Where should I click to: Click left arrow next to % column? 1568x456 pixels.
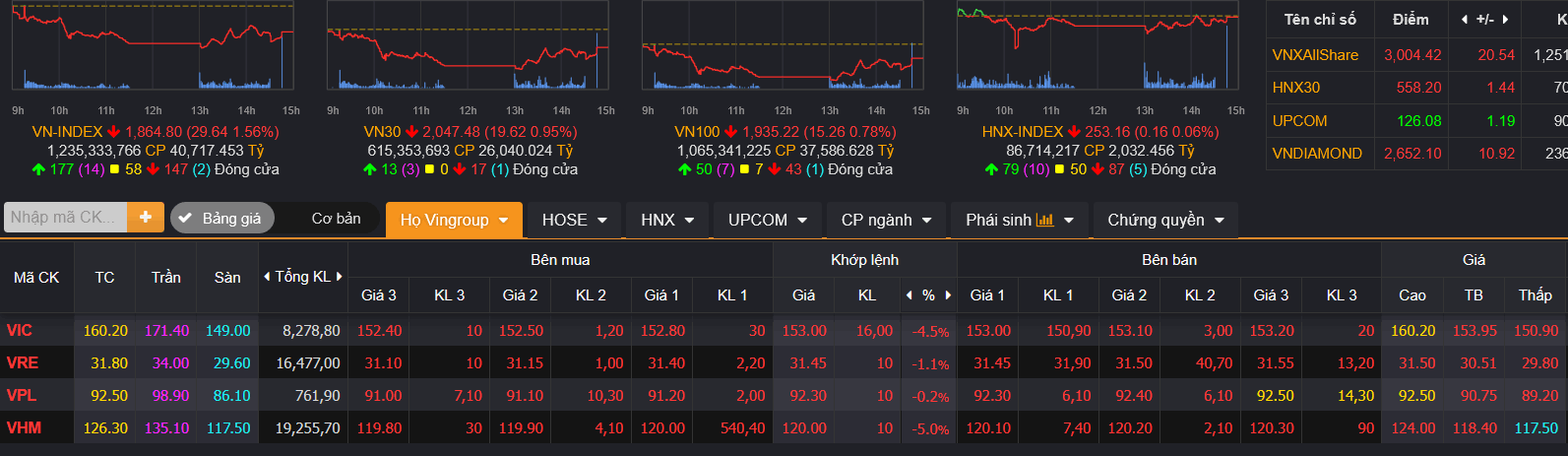(x=909, y=294)
